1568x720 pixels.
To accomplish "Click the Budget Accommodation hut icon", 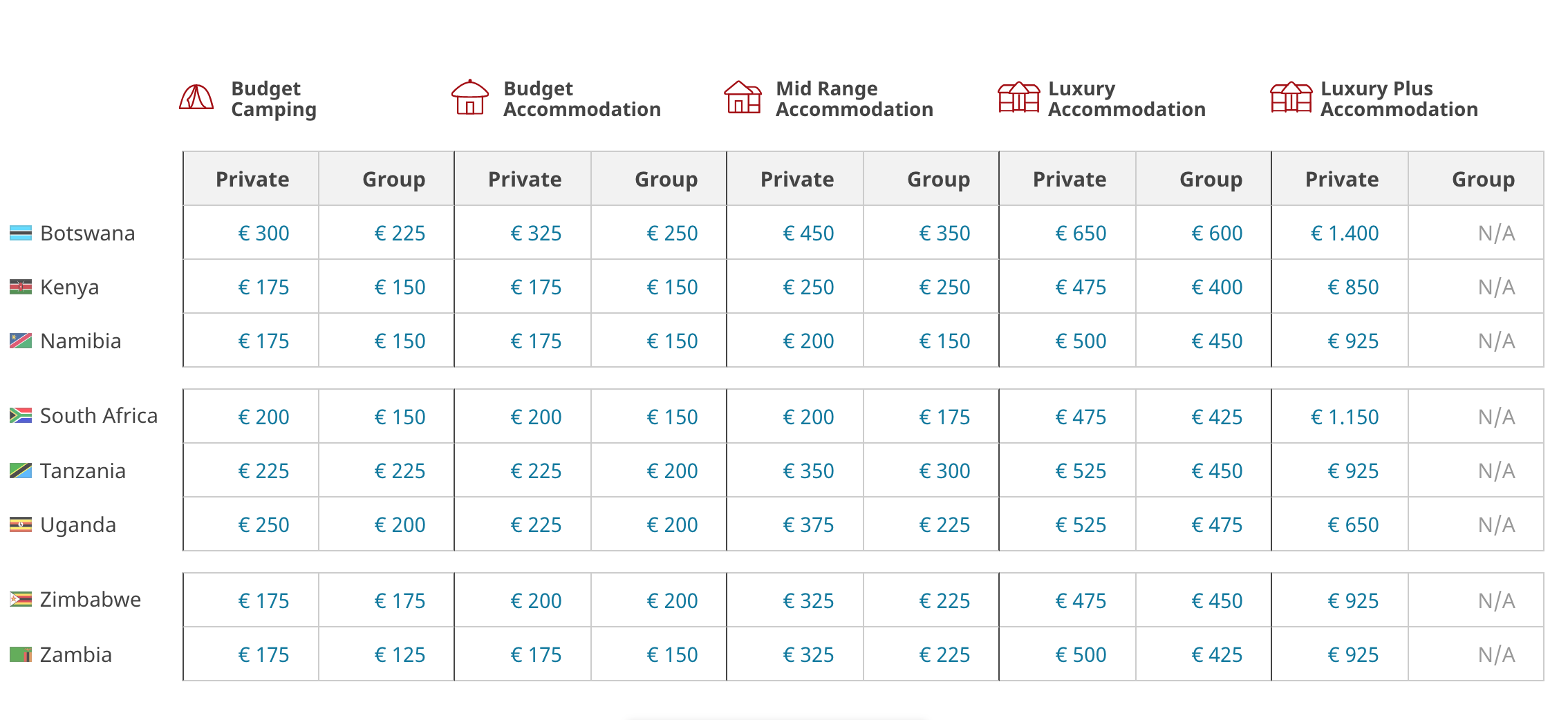I will 469,97.
